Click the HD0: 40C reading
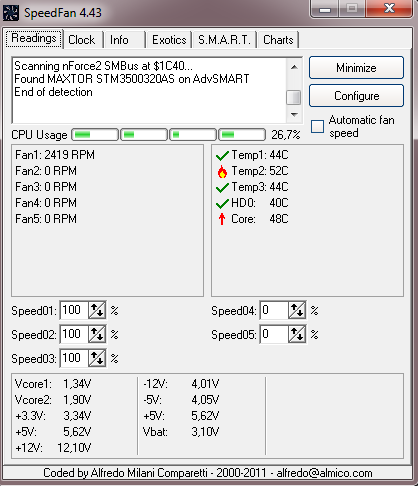This screenshot has height=486, width=418. point(260,203)
